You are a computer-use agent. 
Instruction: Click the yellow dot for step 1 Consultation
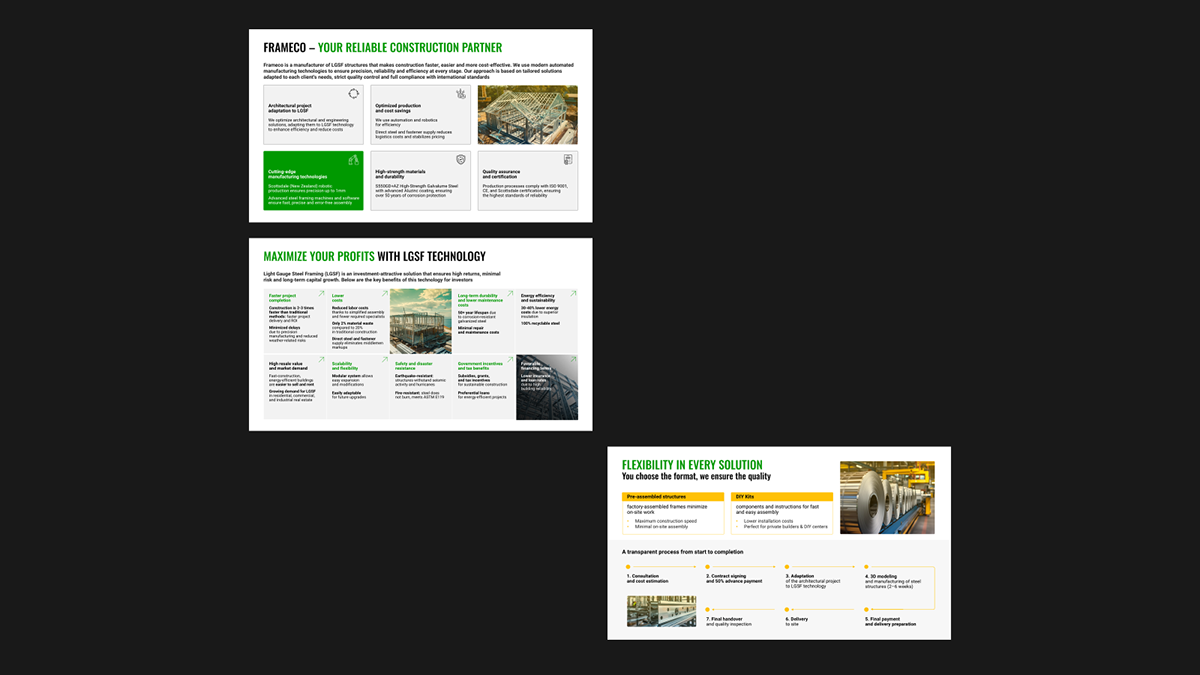[629, 568]
